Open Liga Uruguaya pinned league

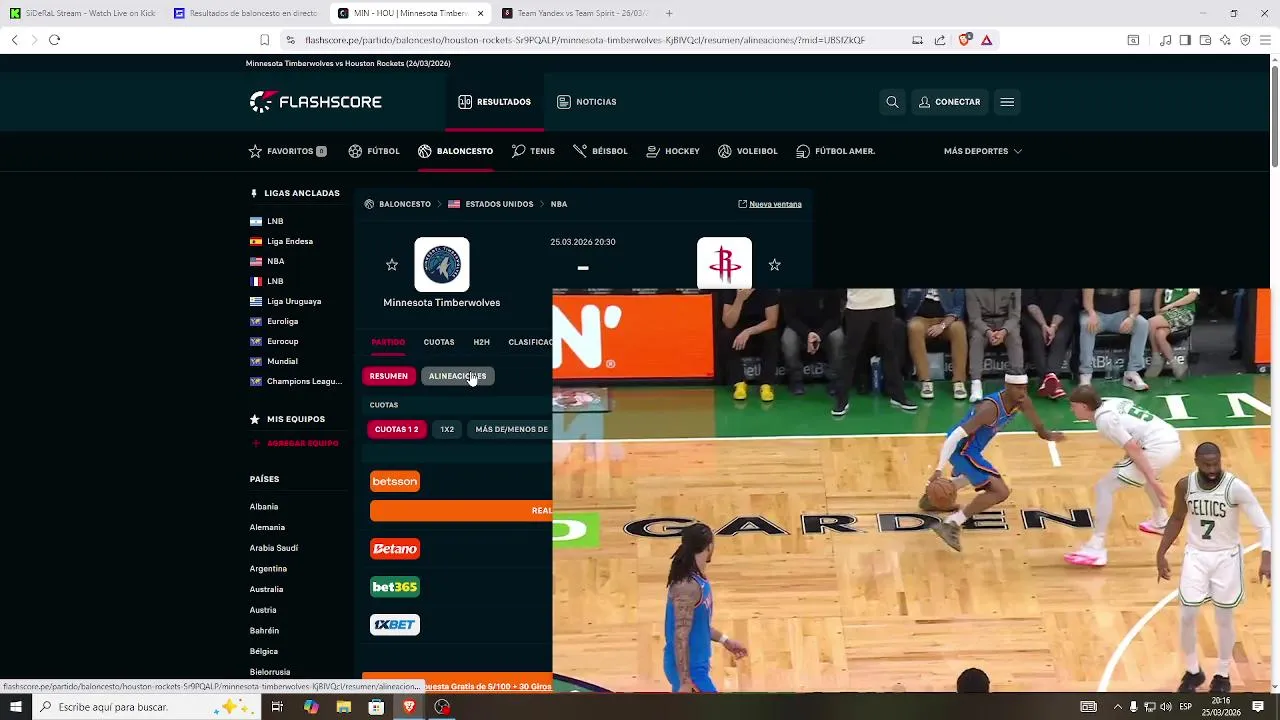click(285, 301)
